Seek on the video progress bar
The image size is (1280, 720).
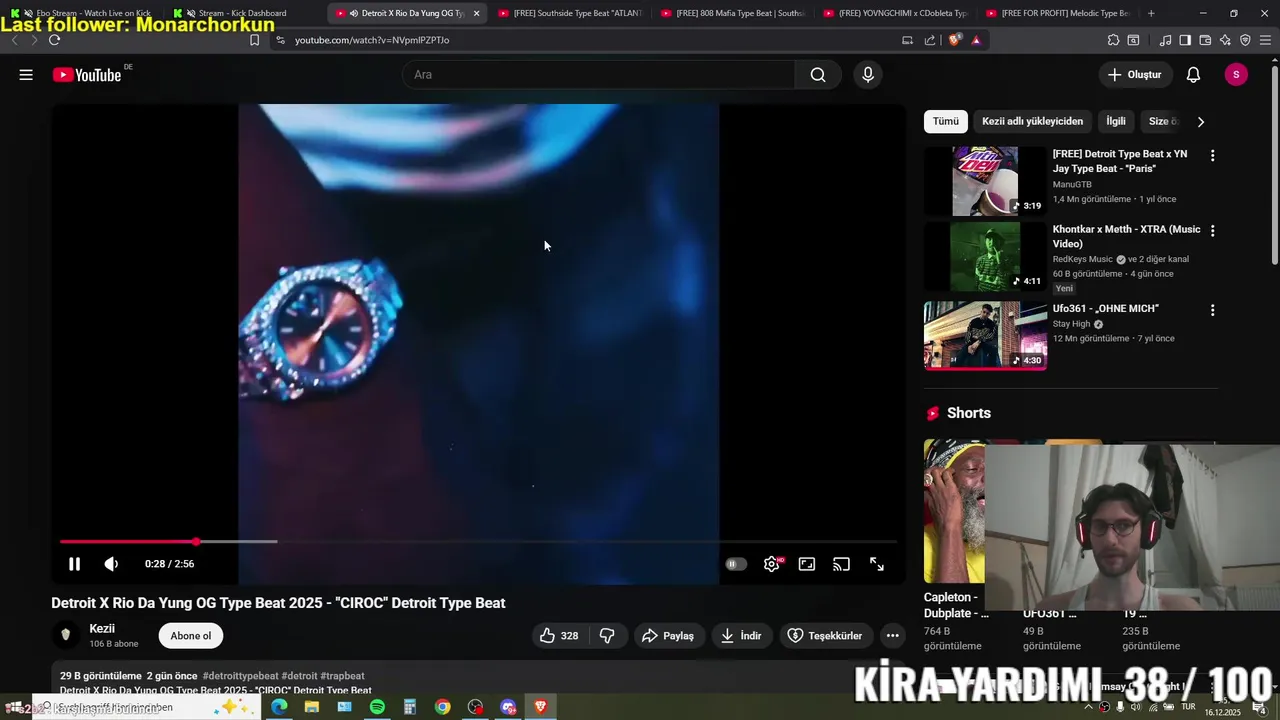(478, 541)
